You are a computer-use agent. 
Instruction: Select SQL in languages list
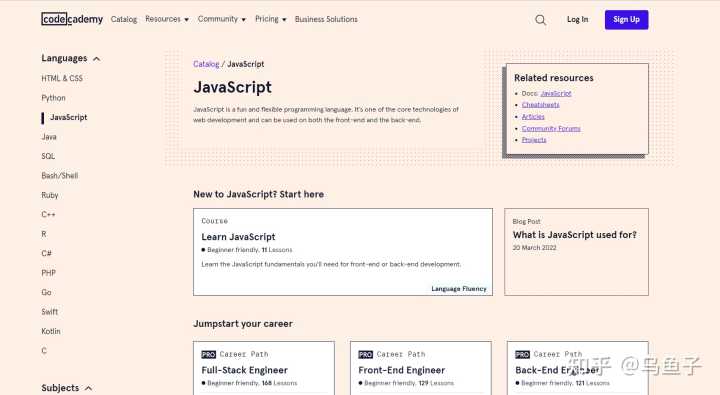[x=48, y=156]
